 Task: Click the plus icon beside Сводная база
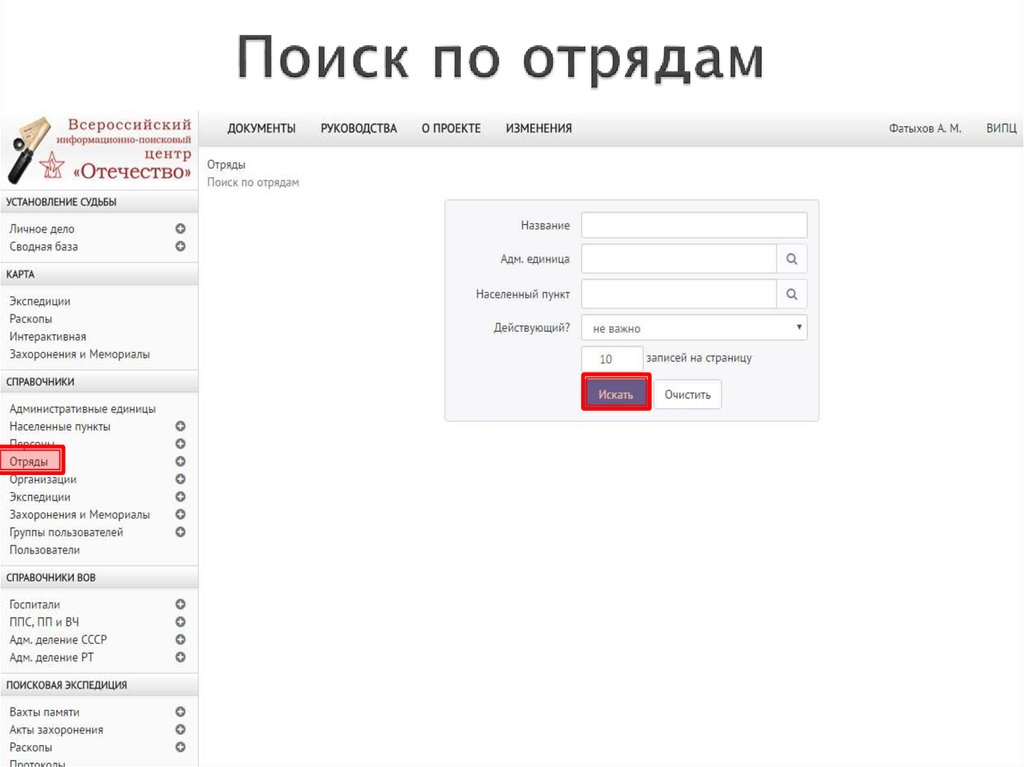[x=181, y=246]
